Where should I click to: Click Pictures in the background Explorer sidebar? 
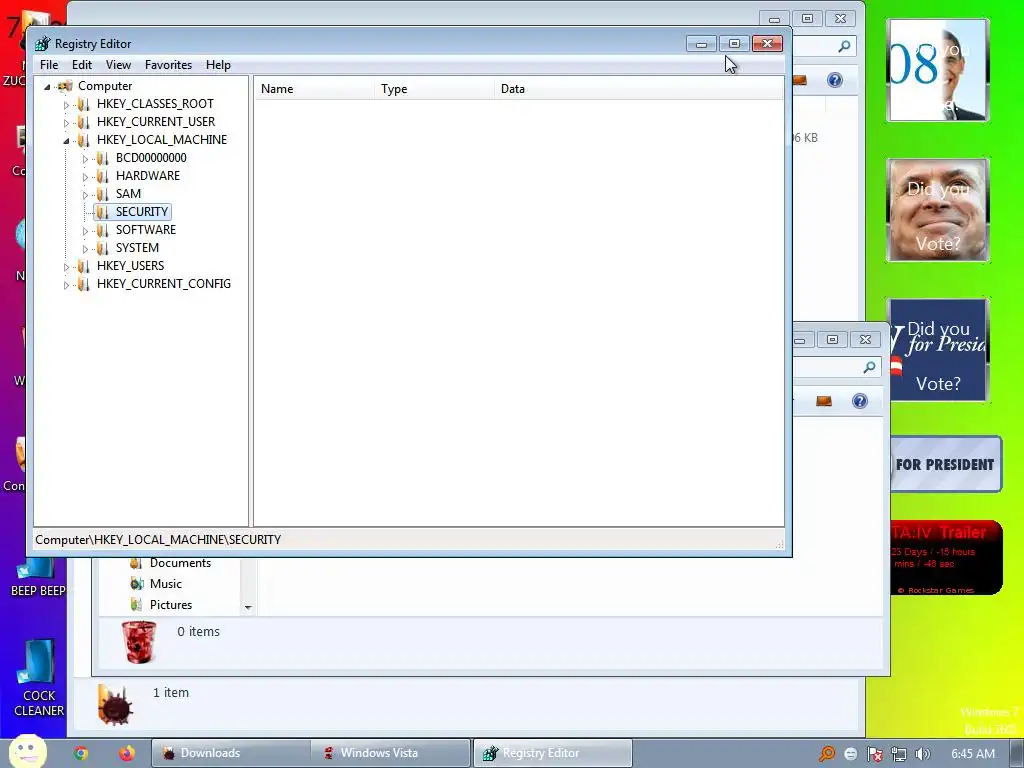[170, 605]
